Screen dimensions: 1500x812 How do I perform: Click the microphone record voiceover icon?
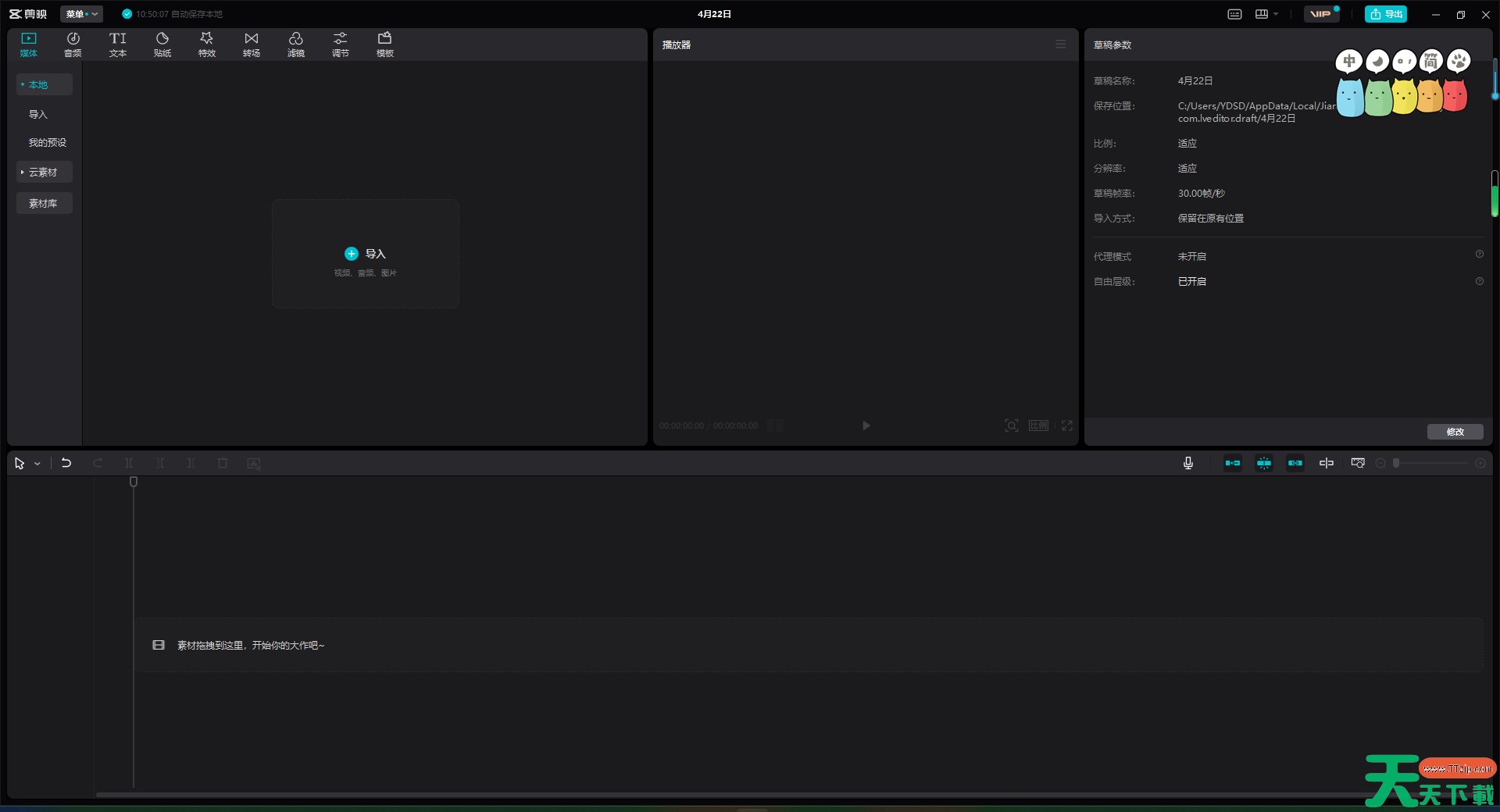coord(1188,463)
